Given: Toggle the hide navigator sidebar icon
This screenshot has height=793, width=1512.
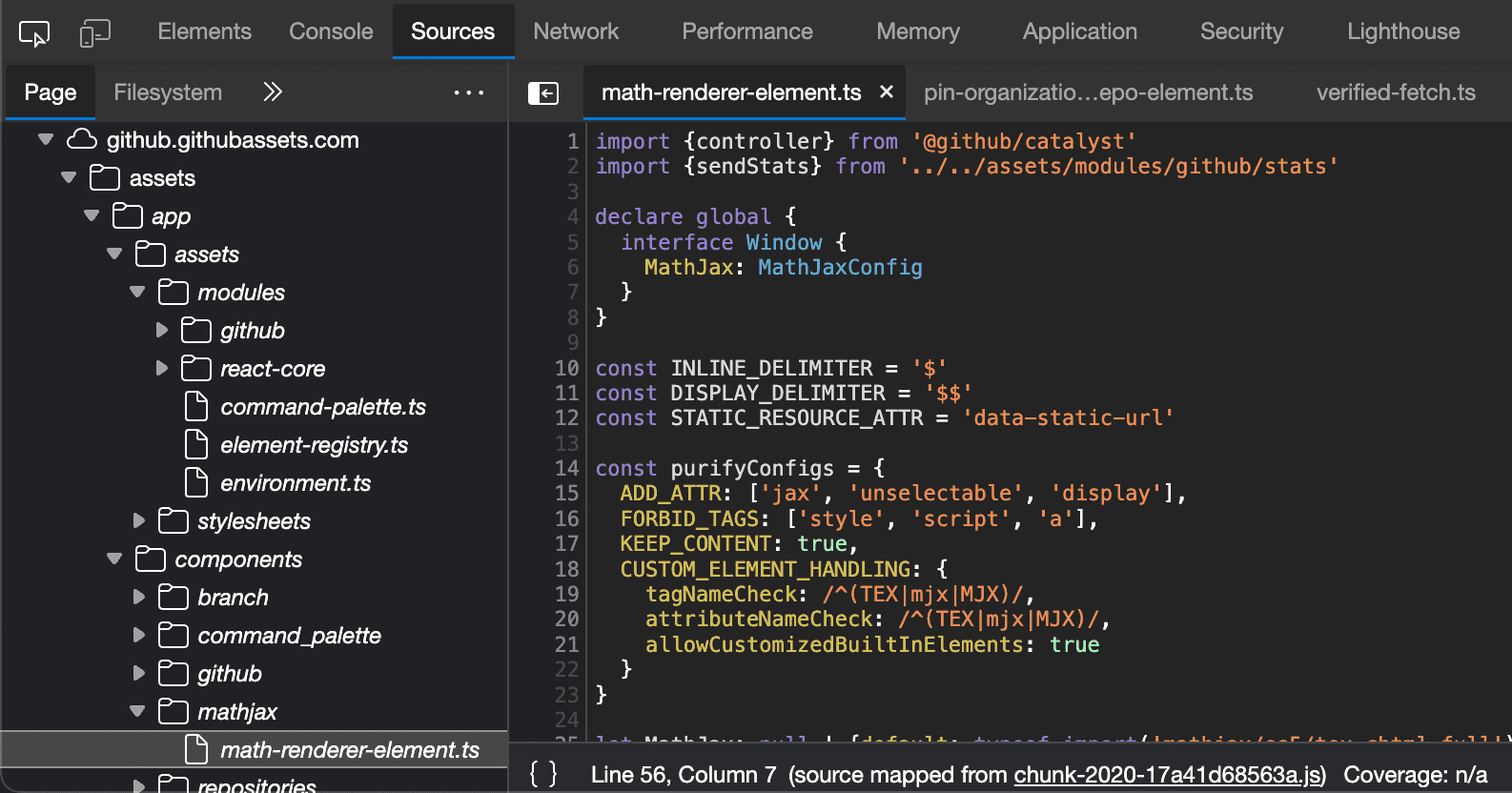Looking at the screenshot, I should (543, 92).
